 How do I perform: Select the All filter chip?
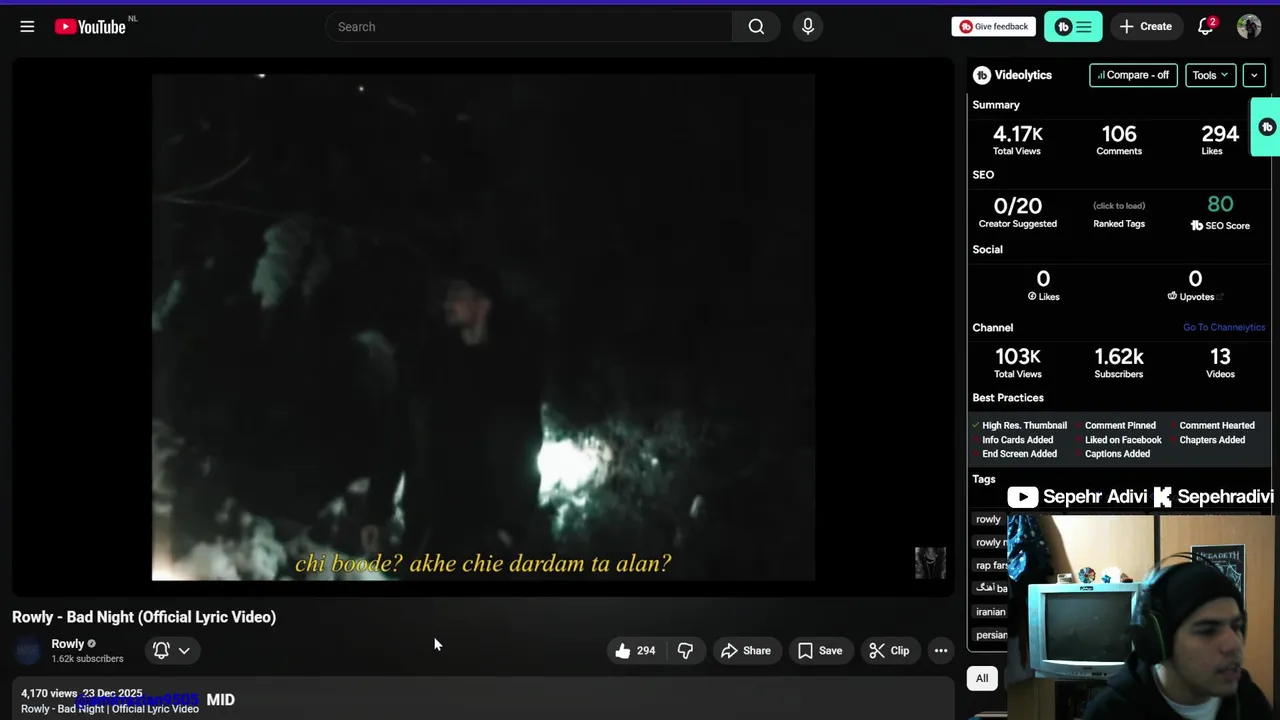(982, 678)
